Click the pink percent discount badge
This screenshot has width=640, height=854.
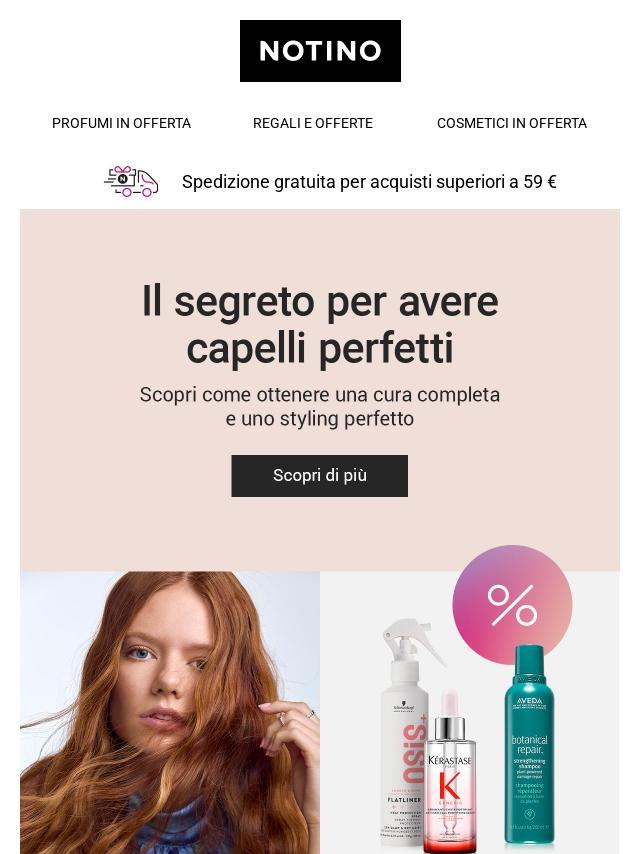(512, 603)
